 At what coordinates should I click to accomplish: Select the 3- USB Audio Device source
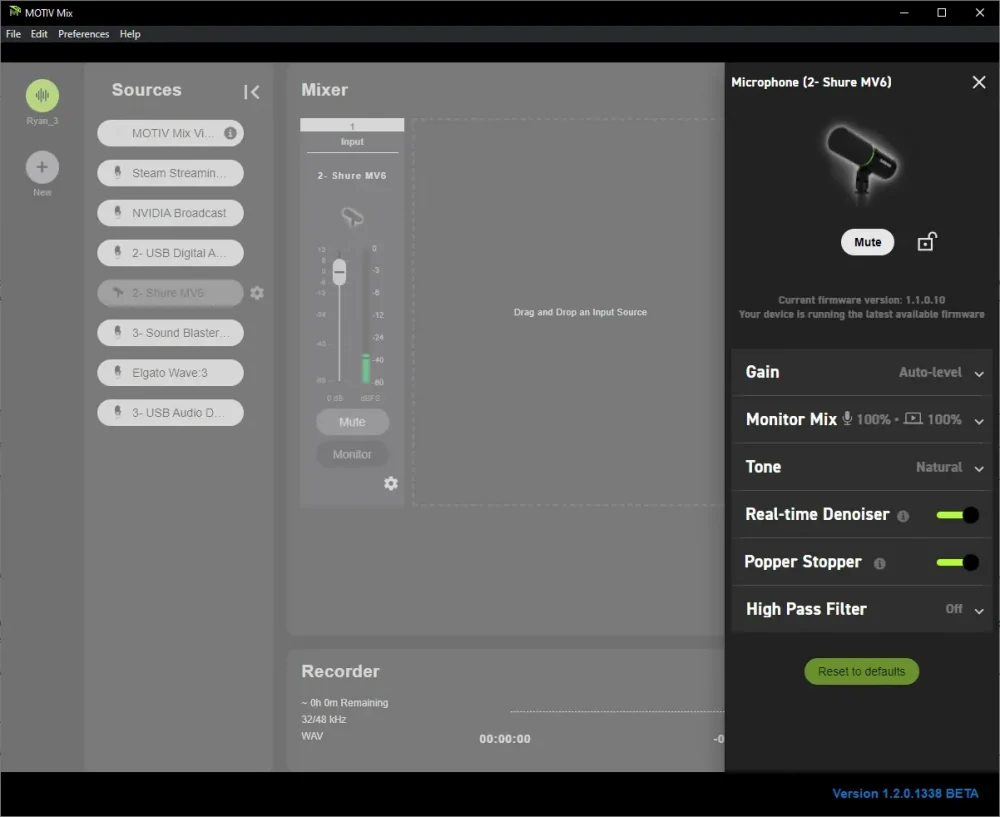[170, 413]
